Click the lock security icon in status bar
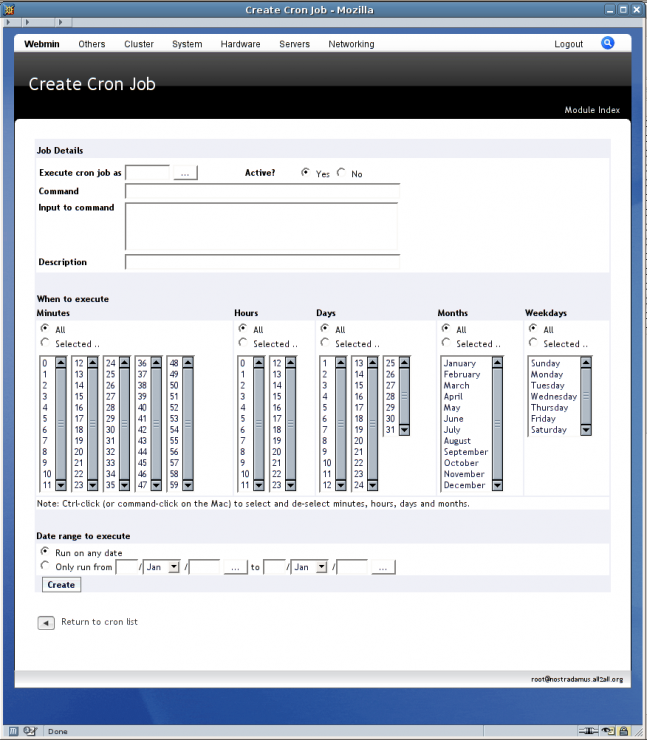This screenshot has width=647, height=740. pyautogui.click(x=624, y=731)
